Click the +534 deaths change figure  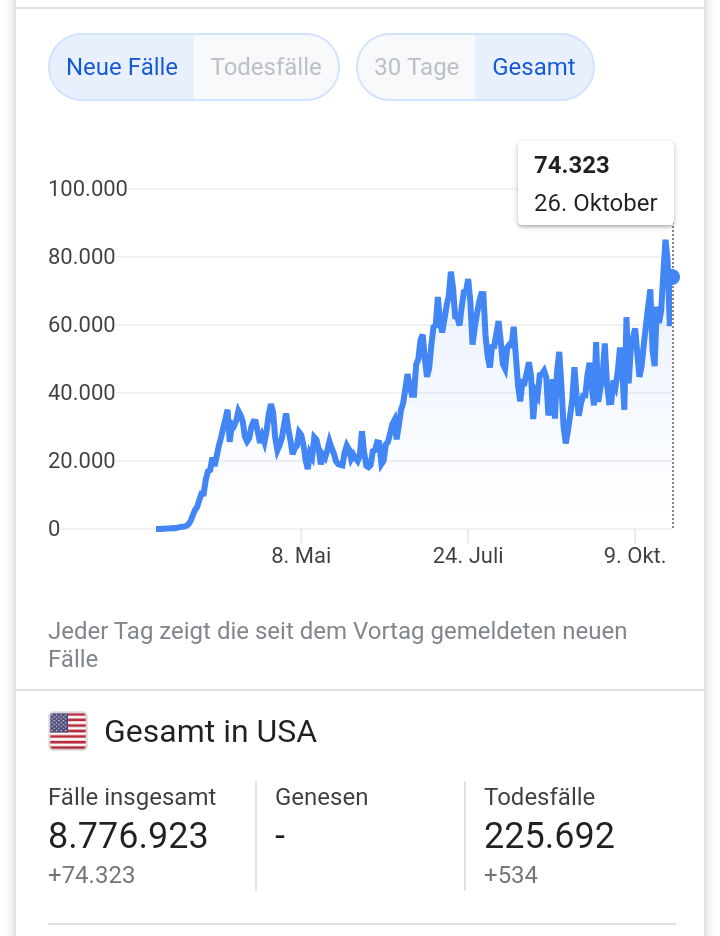tap(511, 875)
